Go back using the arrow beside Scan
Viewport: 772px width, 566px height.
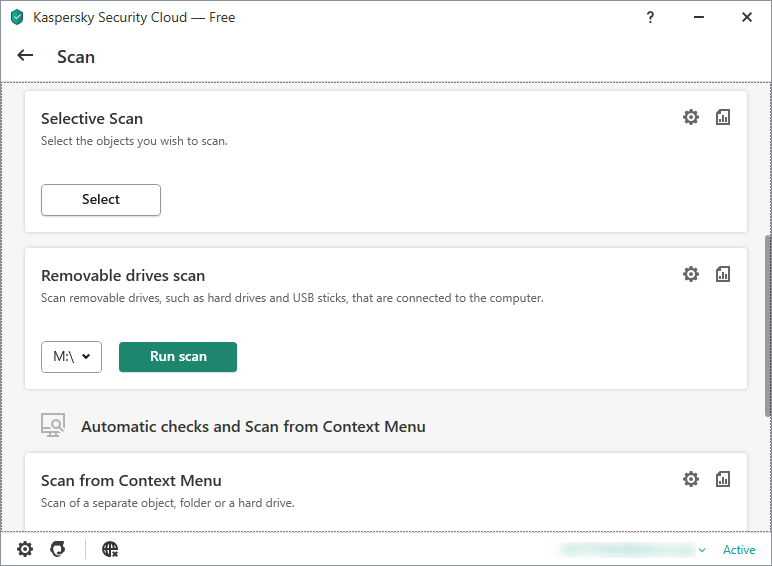[x=25, y=56]
